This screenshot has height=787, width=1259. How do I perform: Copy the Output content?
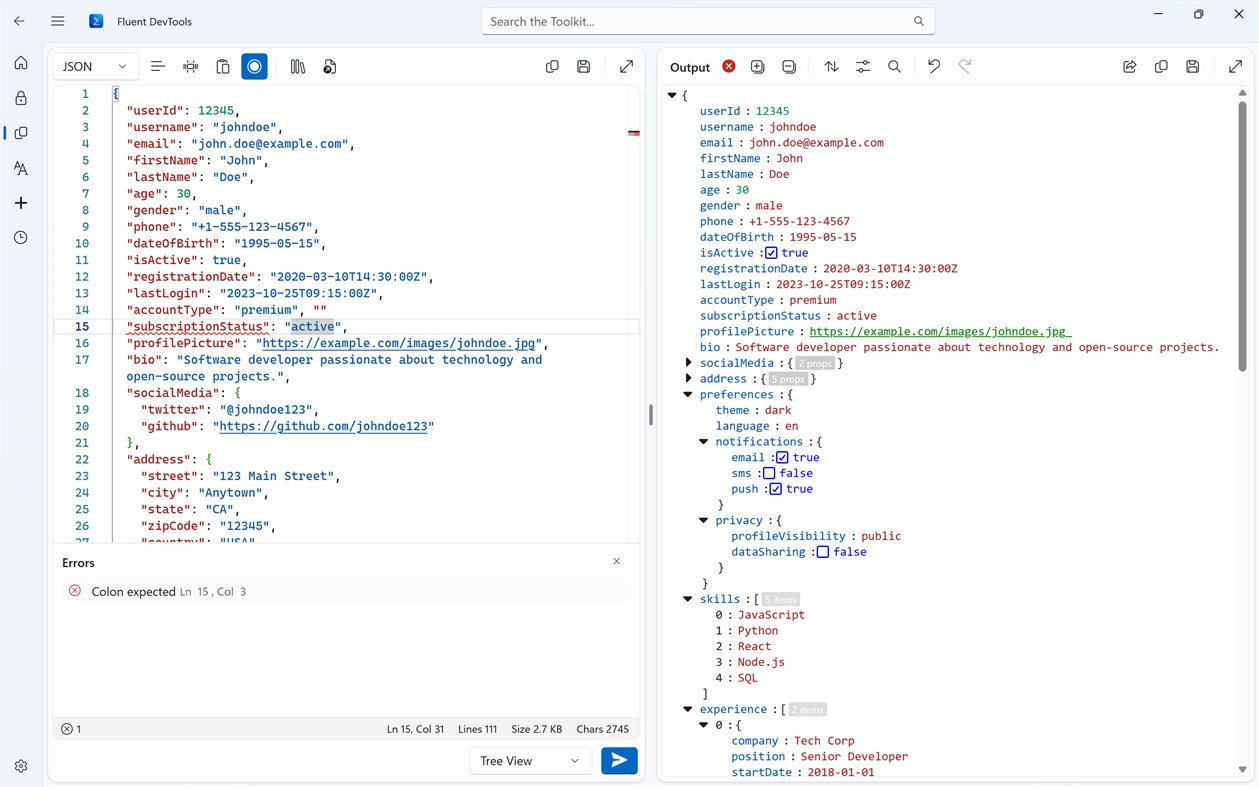(x=1161, y=67)
